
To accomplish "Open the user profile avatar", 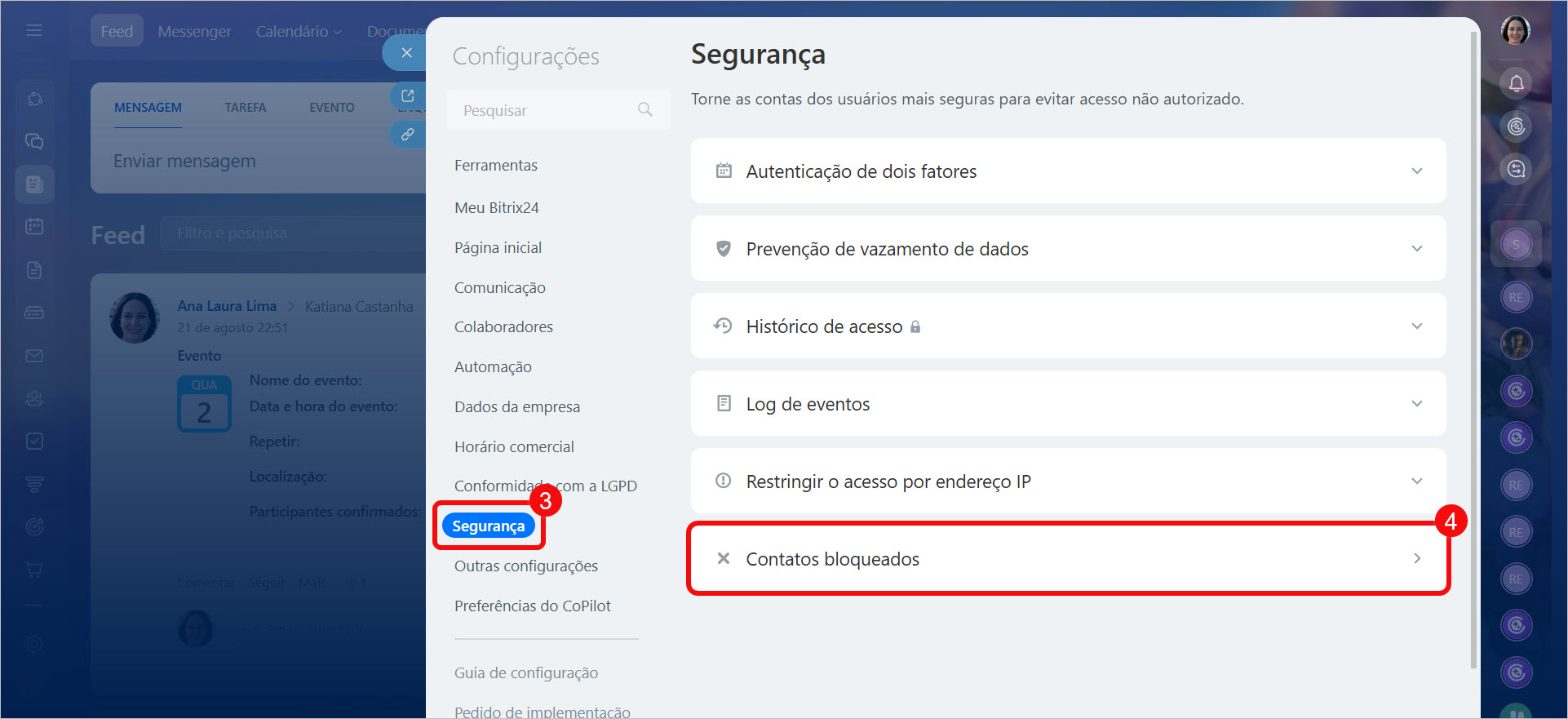I will click(1515, 31).
